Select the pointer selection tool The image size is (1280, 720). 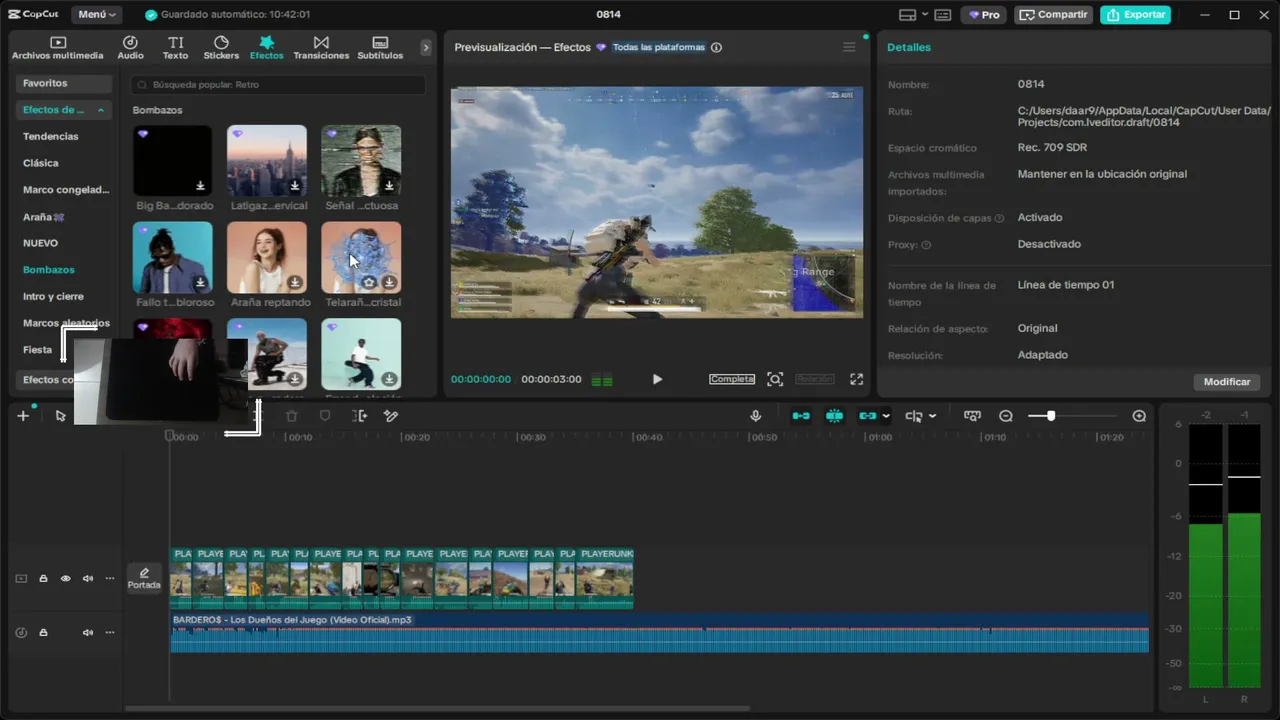click(x=61, y=416)
